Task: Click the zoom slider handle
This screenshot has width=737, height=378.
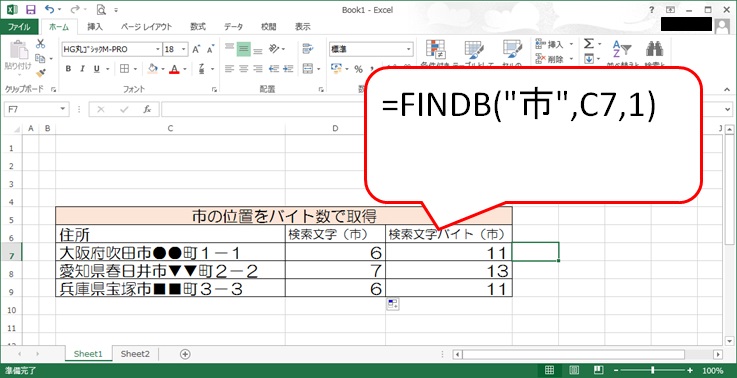Action: tap(652, 370)
